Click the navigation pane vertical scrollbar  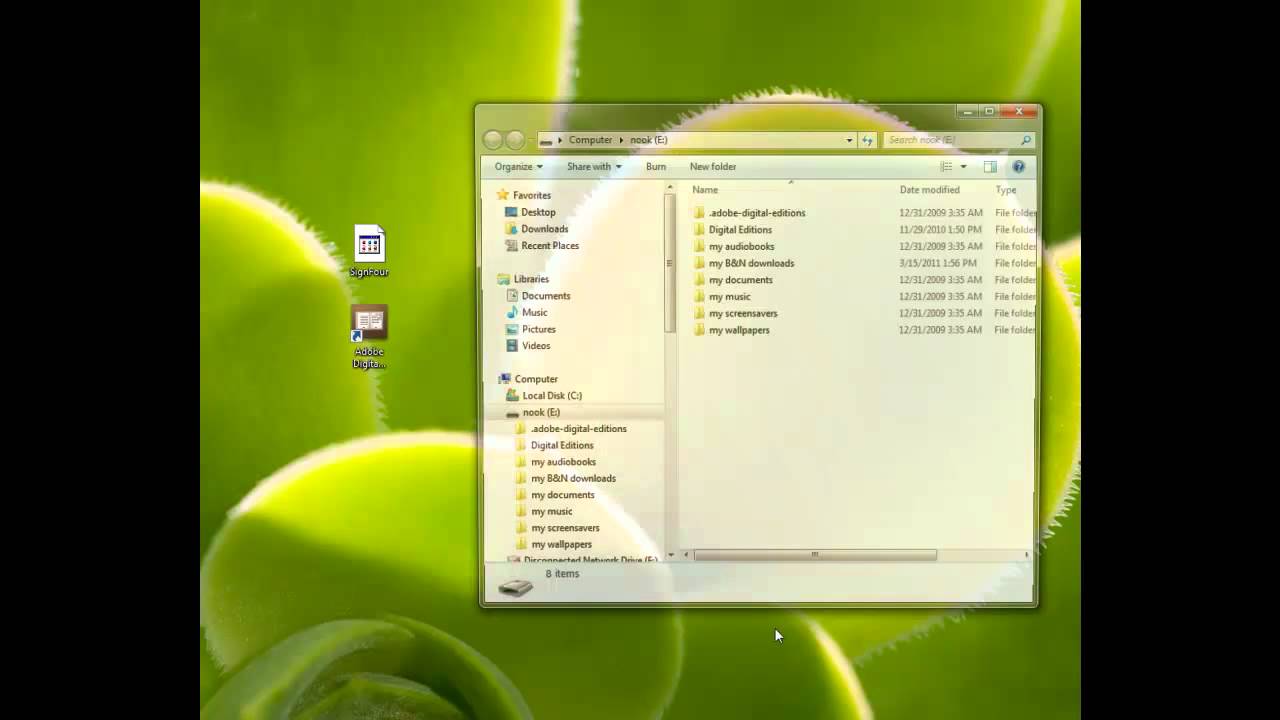click(670, 263)
